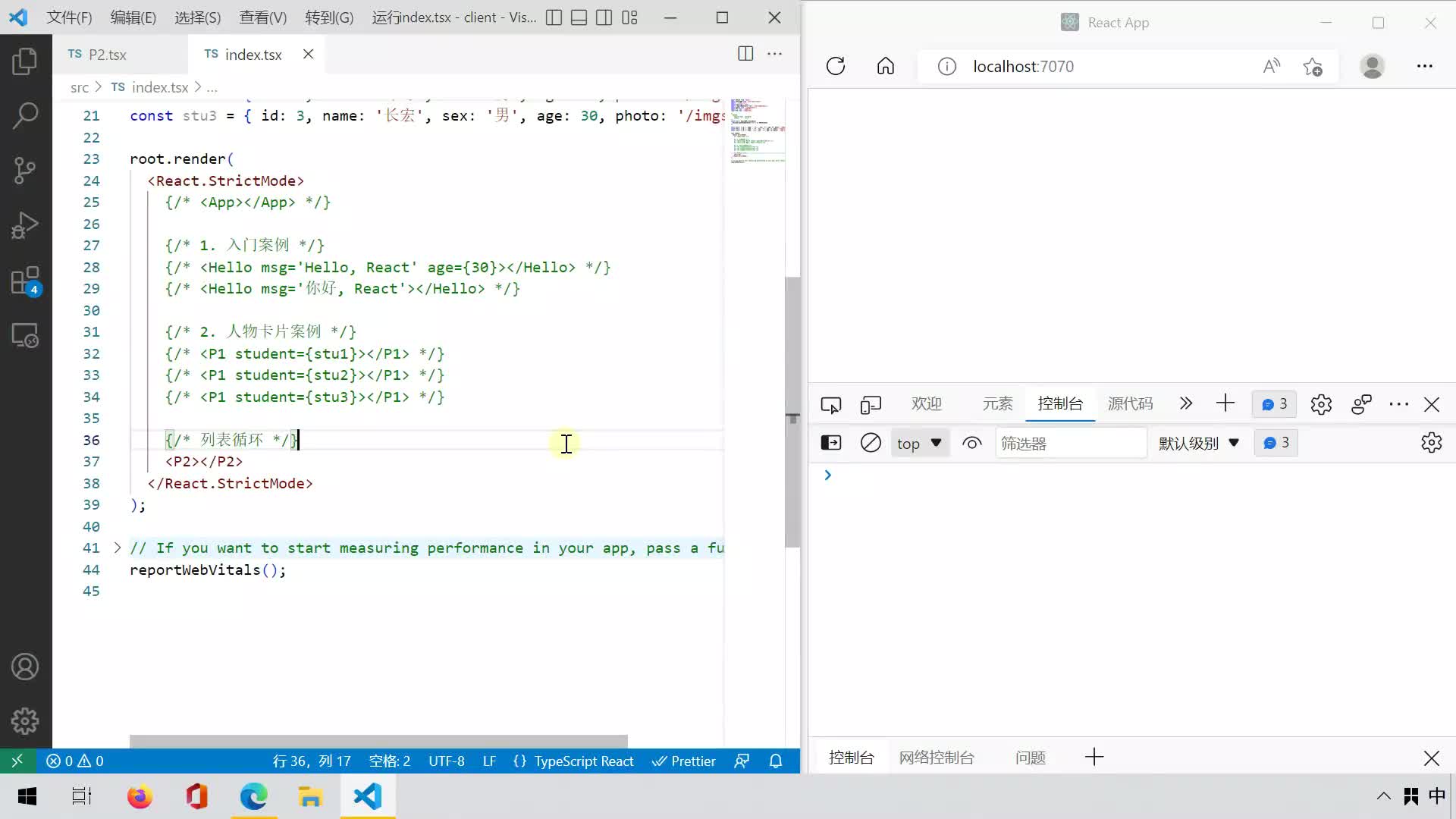Viewport: 1456px width, 819px height.
Task: Open the editor More Actions menu
Action: (774, 53)
